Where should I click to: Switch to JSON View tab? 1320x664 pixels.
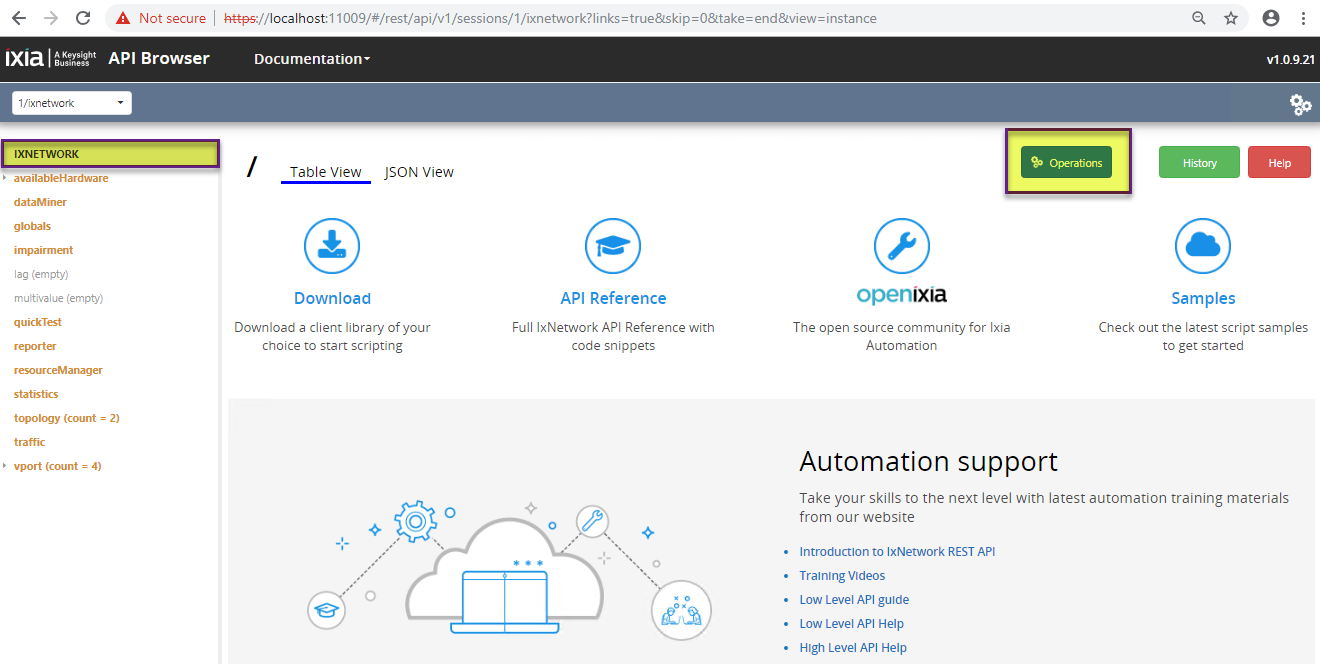pyautogui.click(x=419, y=172)
